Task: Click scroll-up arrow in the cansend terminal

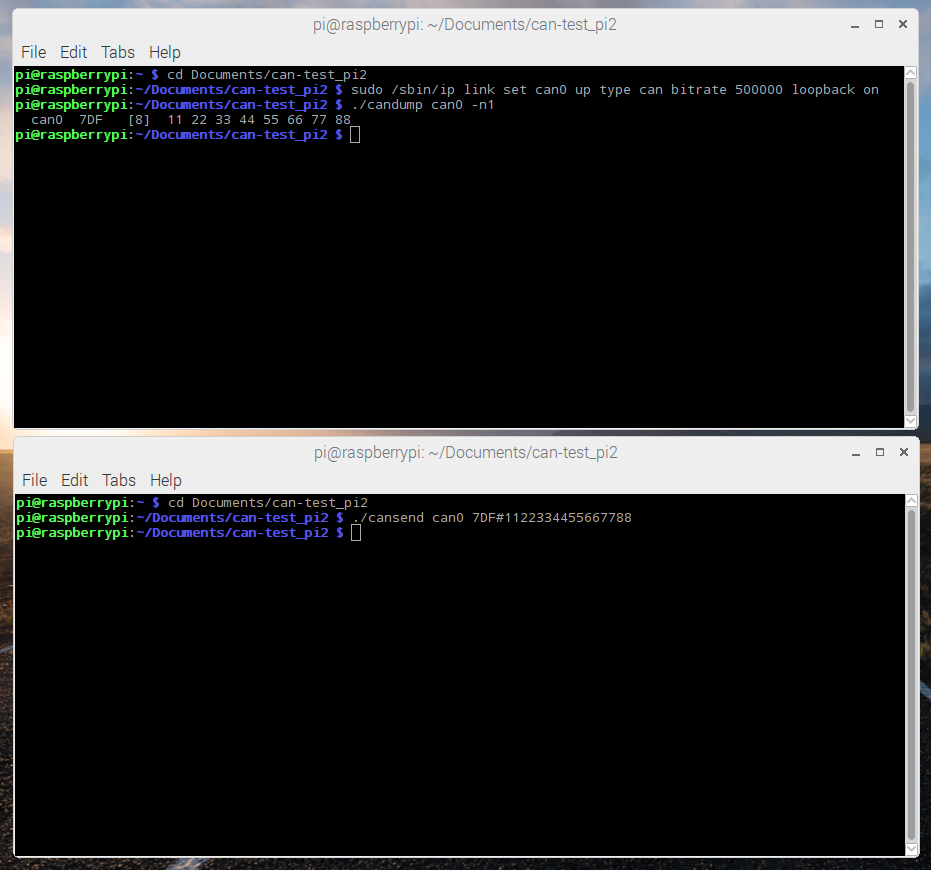Action: [x=910, y=502]
